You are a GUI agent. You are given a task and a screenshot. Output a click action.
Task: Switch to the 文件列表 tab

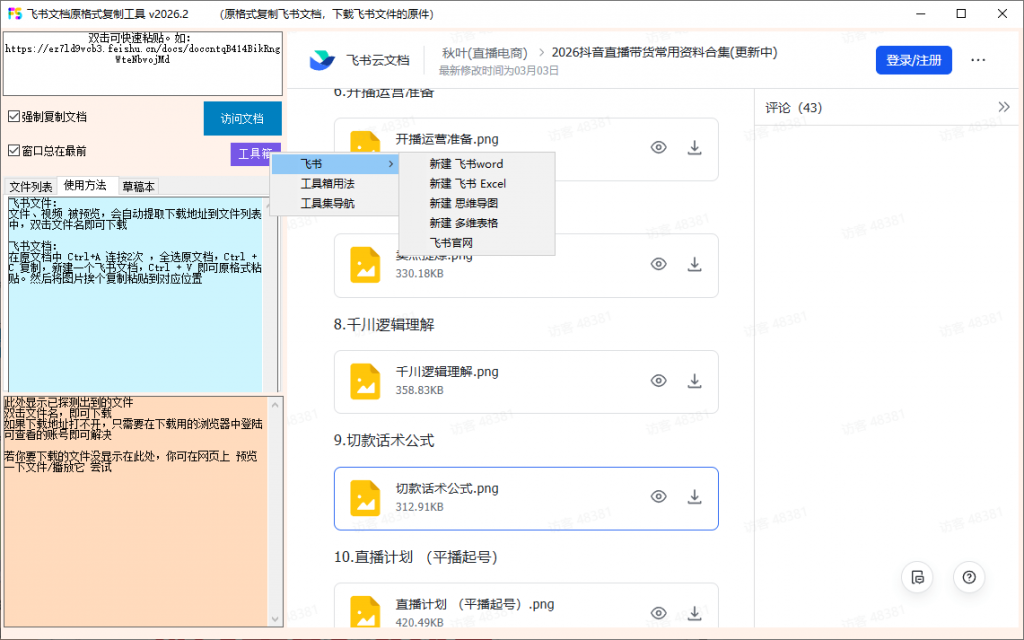click(34, 186)
